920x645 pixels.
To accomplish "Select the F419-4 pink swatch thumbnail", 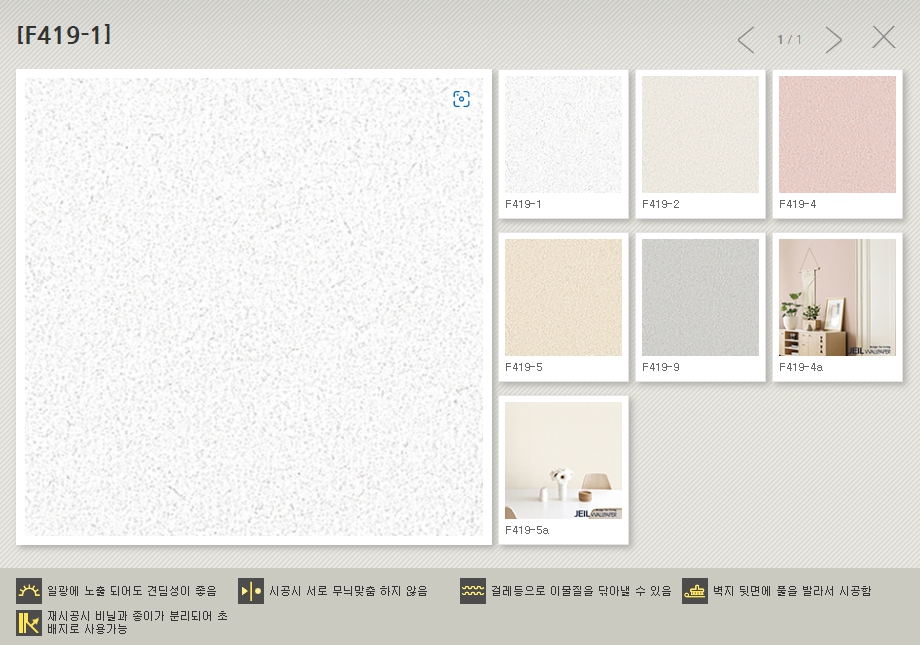I will (x=837, y=135).
